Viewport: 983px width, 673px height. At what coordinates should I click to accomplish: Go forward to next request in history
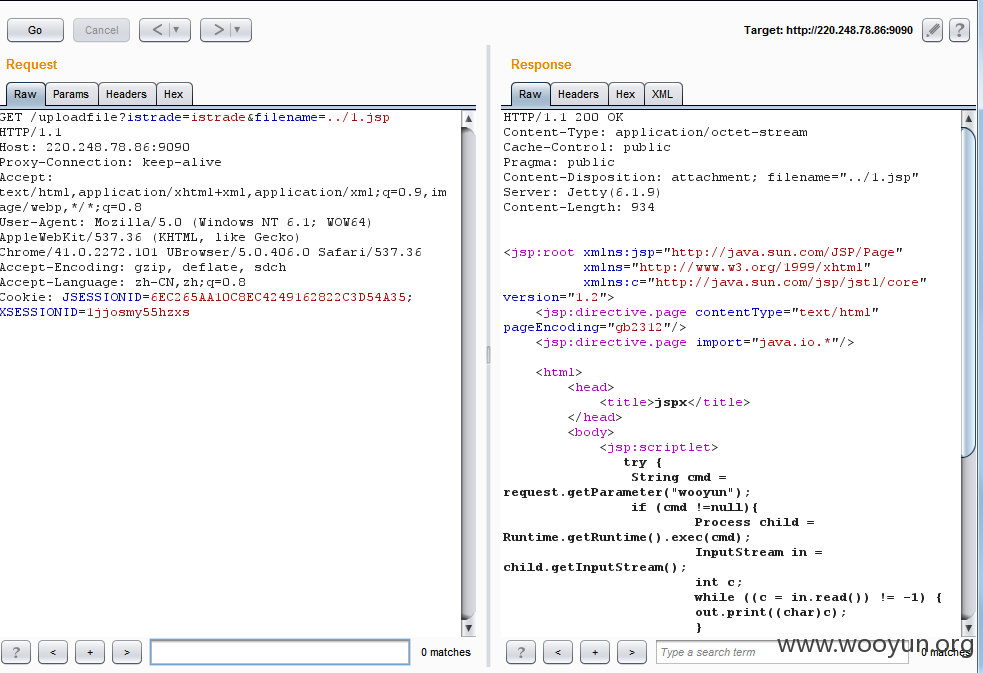218,30
